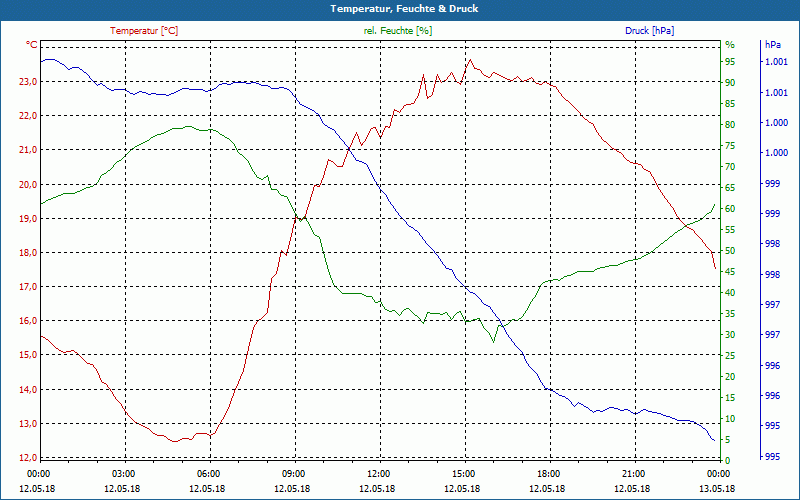The height and width of the screenshot is (500, 800).
Task: Click the '18,0' temperature axis value
Action: (28, 253)
